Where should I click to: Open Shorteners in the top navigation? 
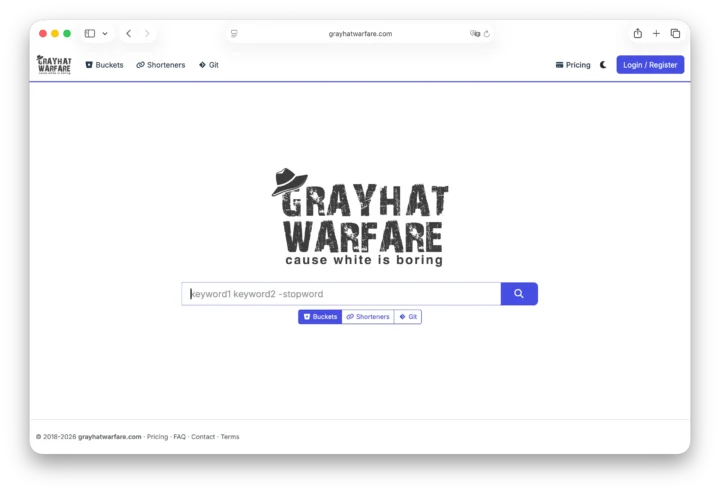[161, 65]
